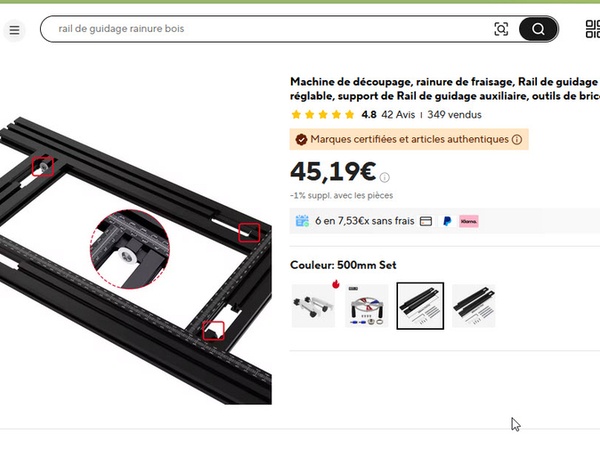Click Marques certifiées et articles authentiques banner
This screenshot has width=600, height=450.
[409, 139]
